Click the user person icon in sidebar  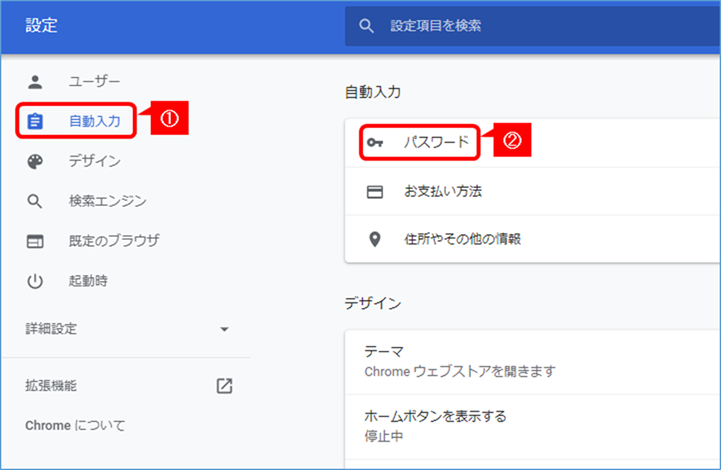point(35,82)
